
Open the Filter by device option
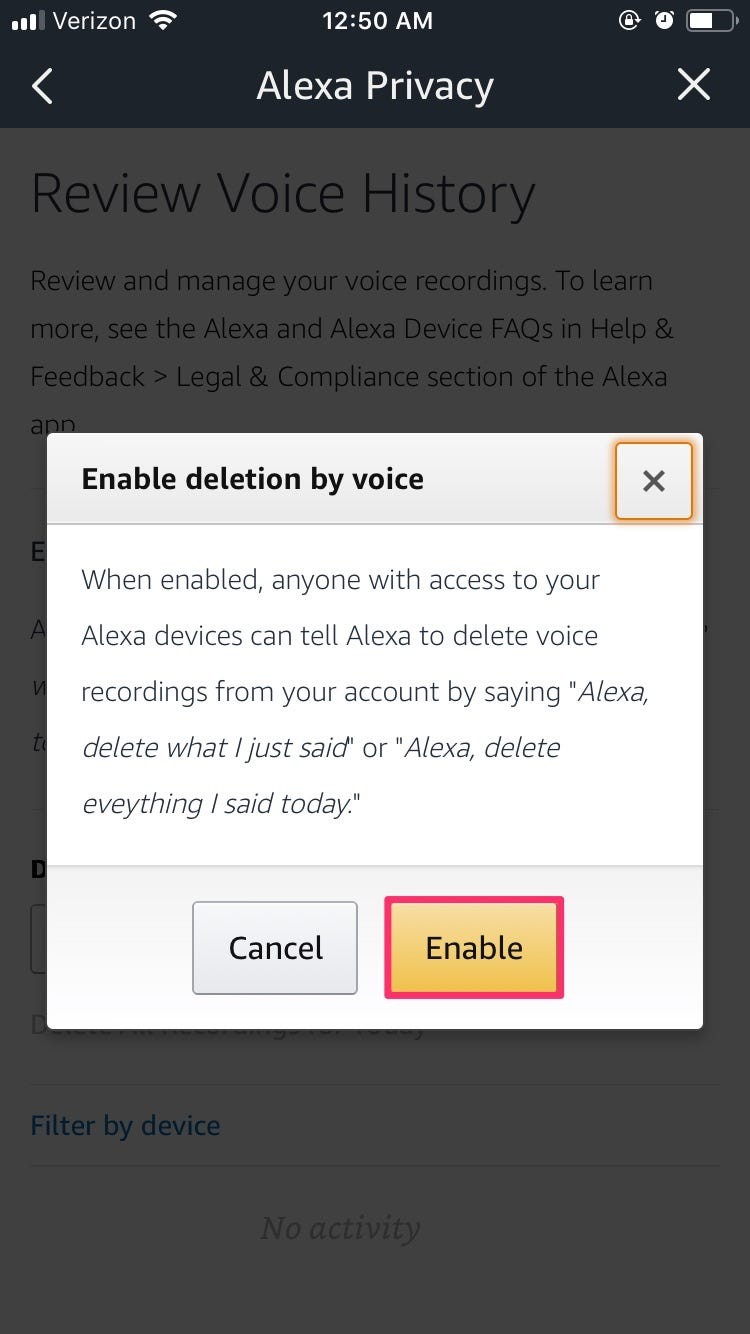[x=125, y=1125]
